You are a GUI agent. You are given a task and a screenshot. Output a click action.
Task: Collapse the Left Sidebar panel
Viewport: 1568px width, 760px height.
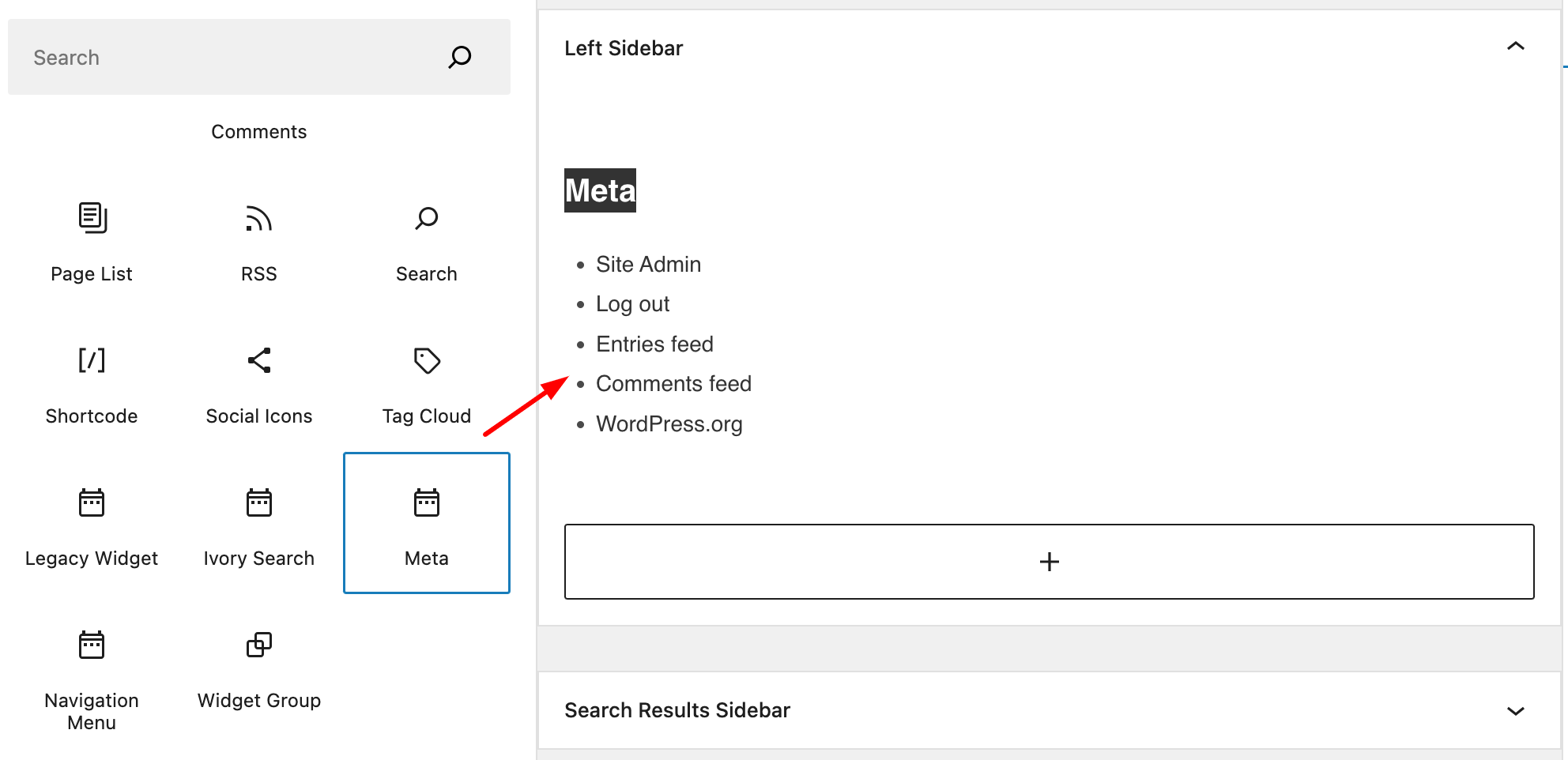1515,47
